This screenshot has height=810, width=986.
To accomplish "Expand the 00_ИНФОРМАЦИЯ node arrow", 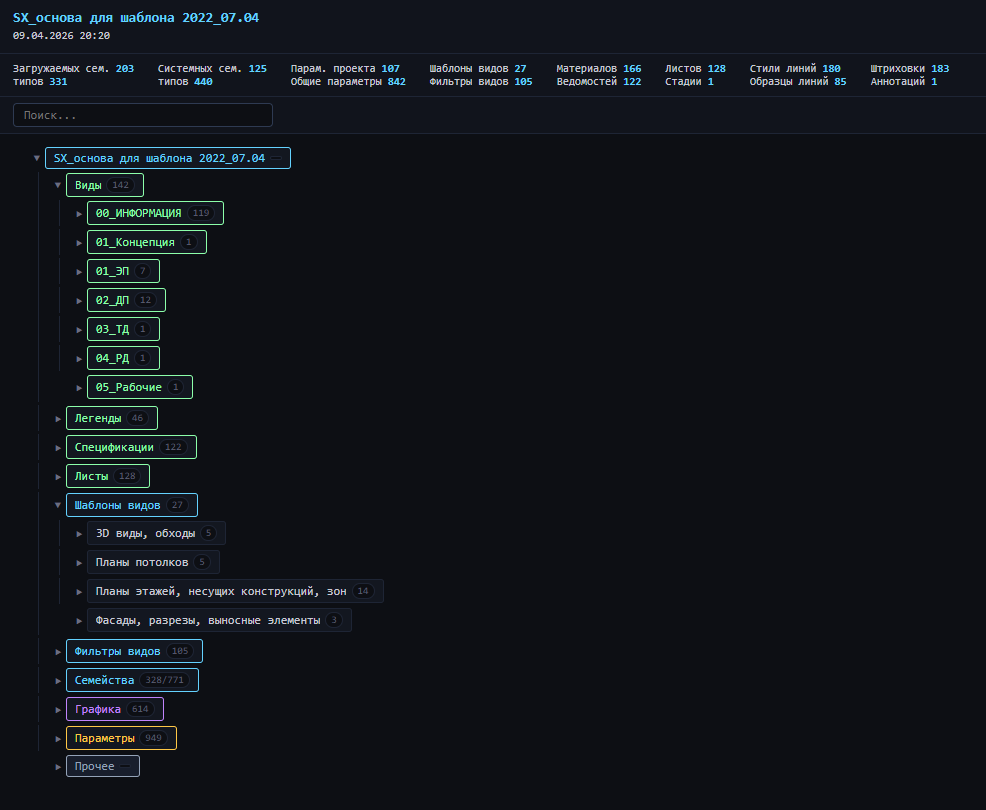I will 79,214.
